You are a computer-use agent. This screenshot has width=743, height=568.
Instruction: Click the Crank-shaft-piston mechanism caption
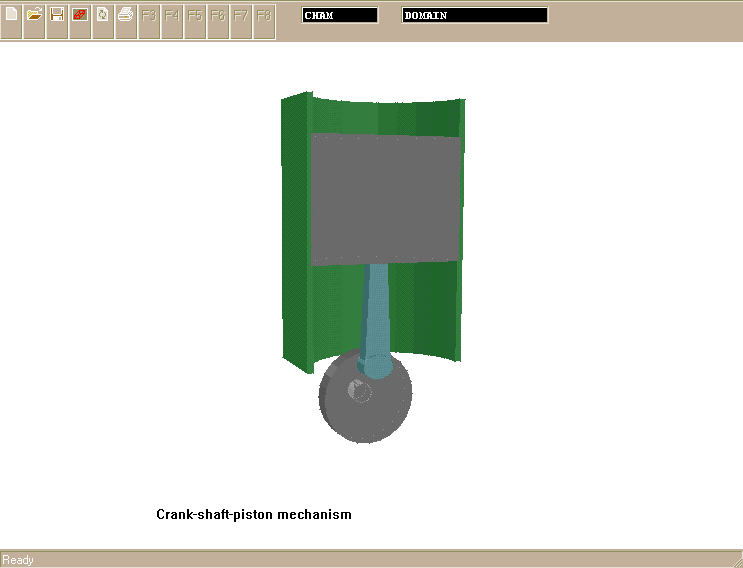click(254, 515)
